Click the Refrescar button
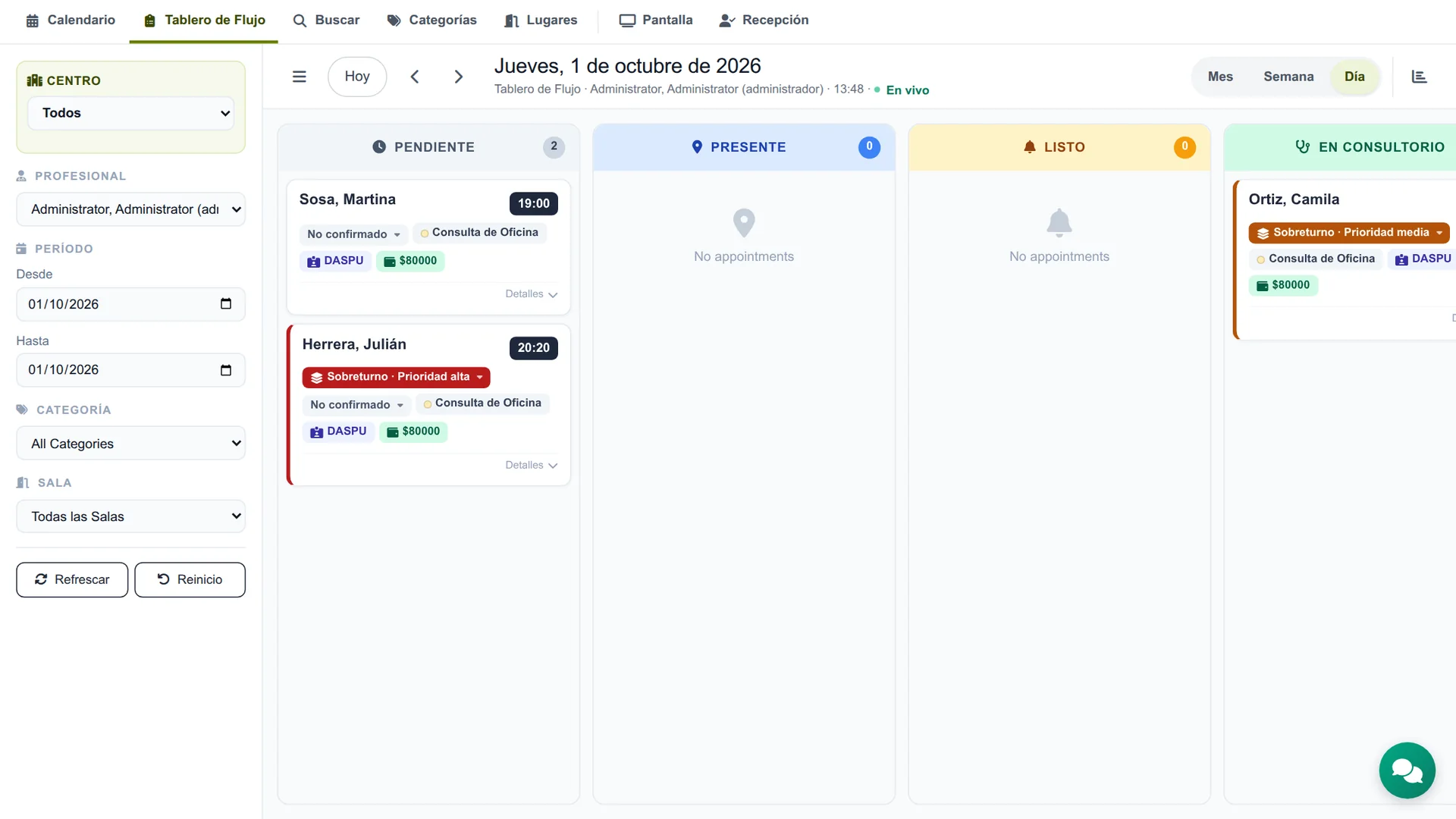The width and height of the screenshot is (1456, 819). (72, 580)
